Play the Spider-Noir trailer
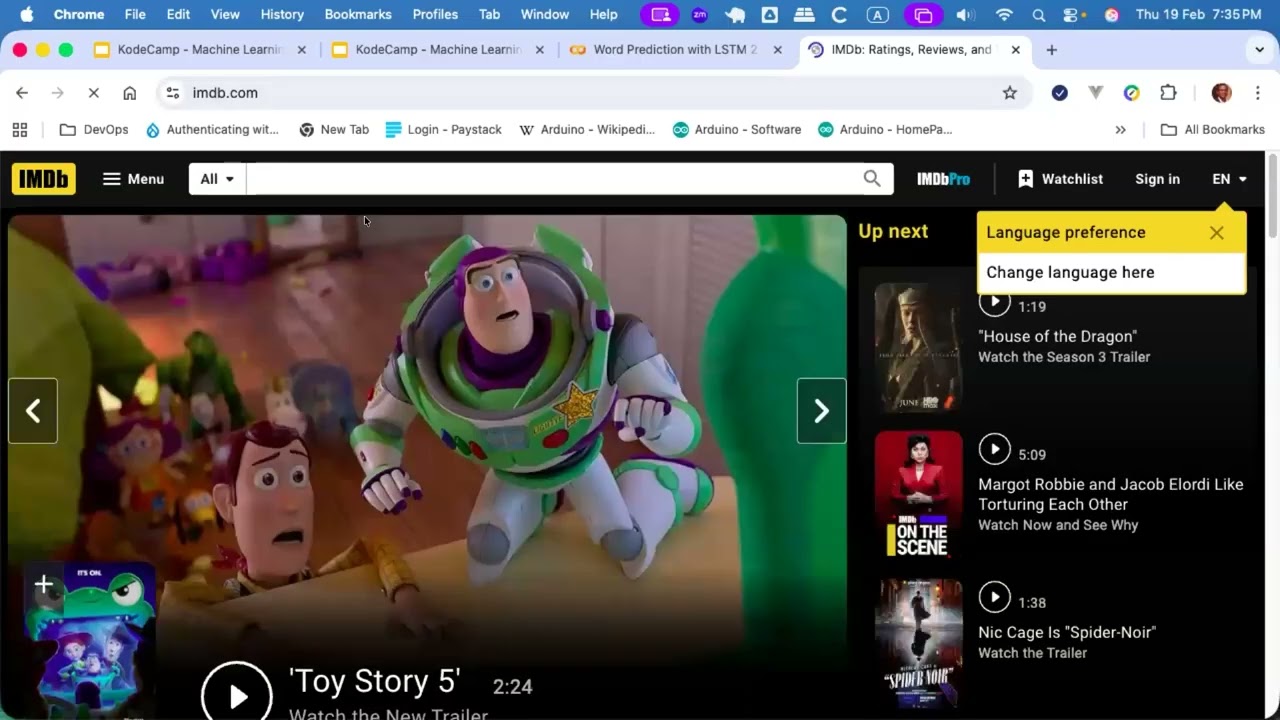This screenshot has width=1280, height=720. click(994, 597)
